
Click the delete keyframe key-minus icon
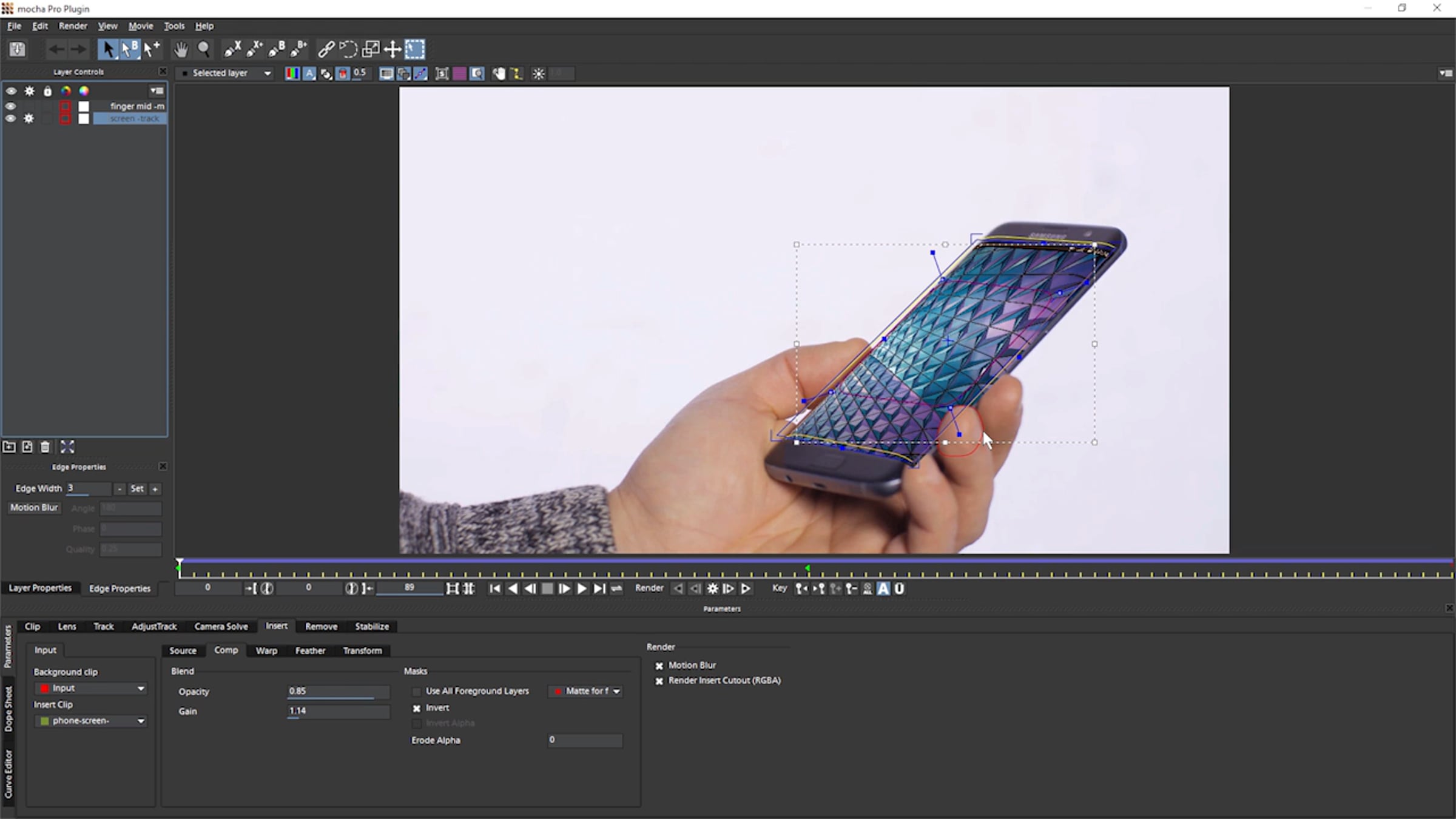(852, 588)
